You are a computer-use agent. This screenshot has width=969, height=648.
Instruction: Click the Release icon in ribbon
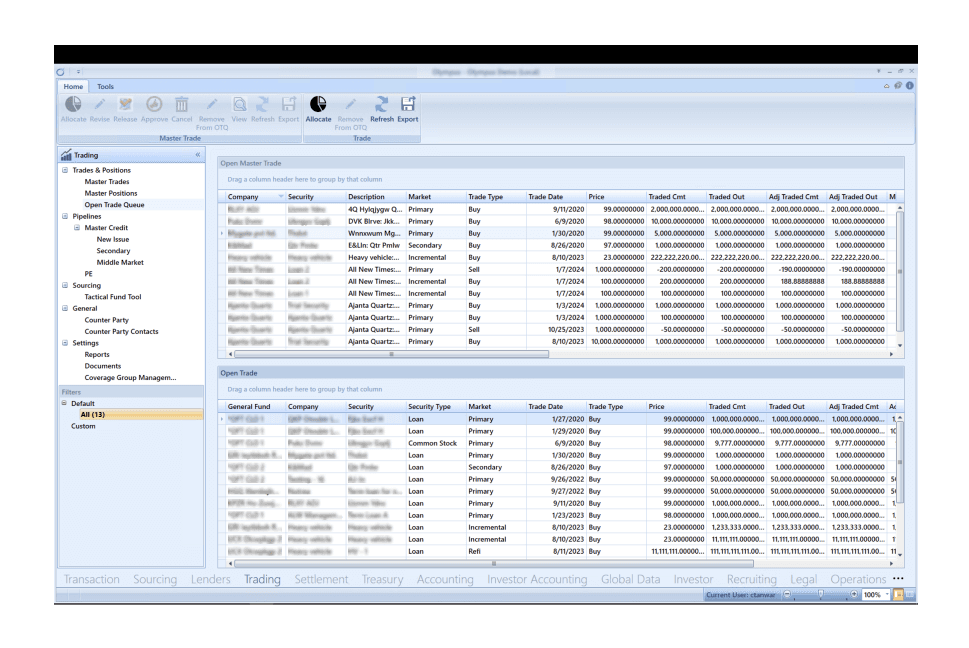tap(125, 104)
